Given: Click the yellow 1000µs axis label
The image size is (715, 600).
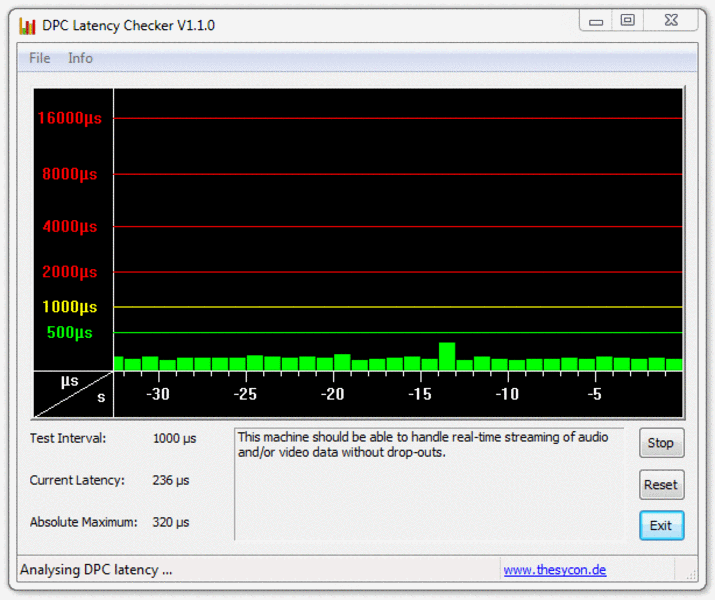Looking at the screenshot, I should 70,307.
